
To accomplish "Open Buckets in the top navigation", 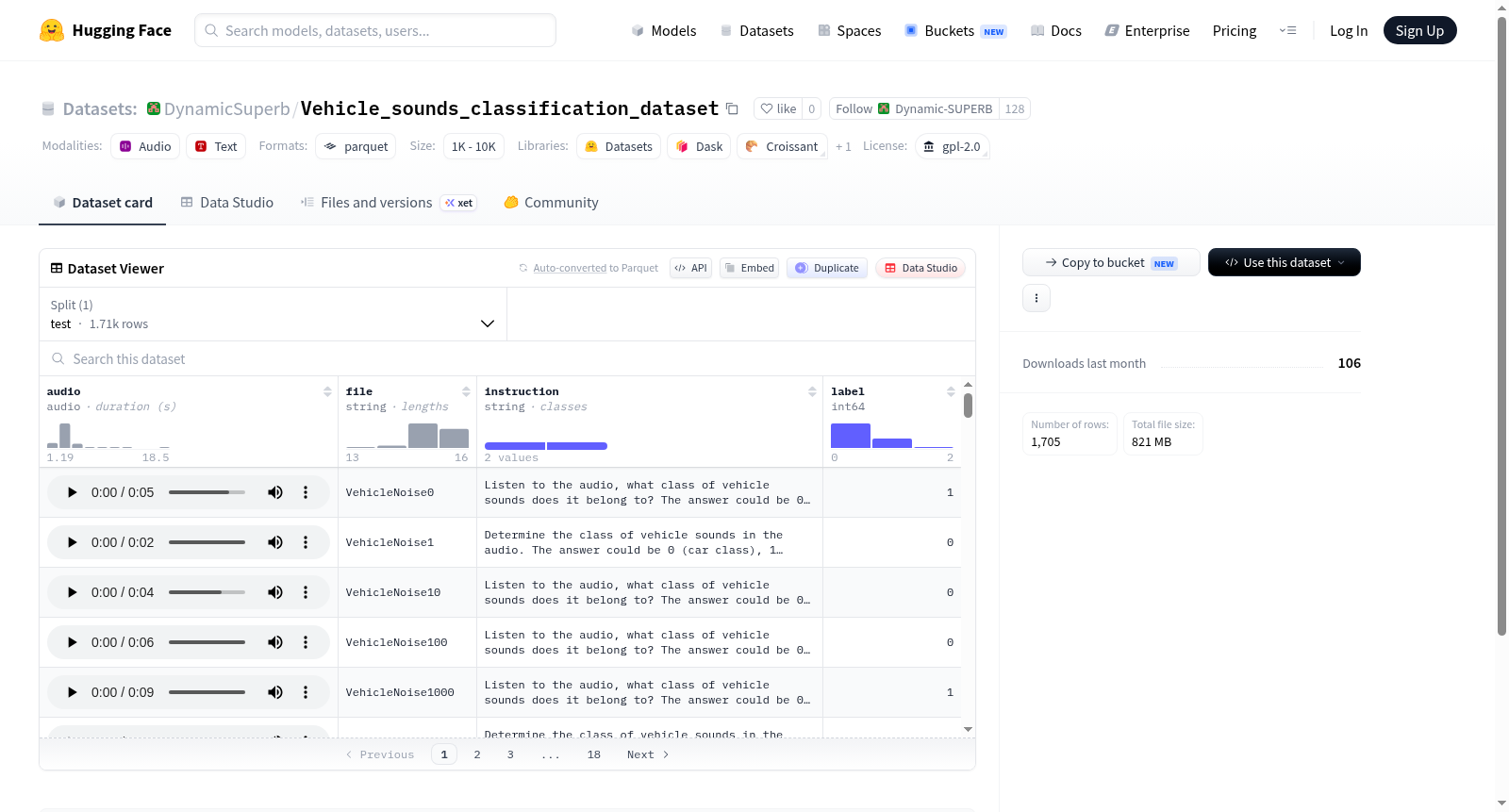I will (955, 30).
